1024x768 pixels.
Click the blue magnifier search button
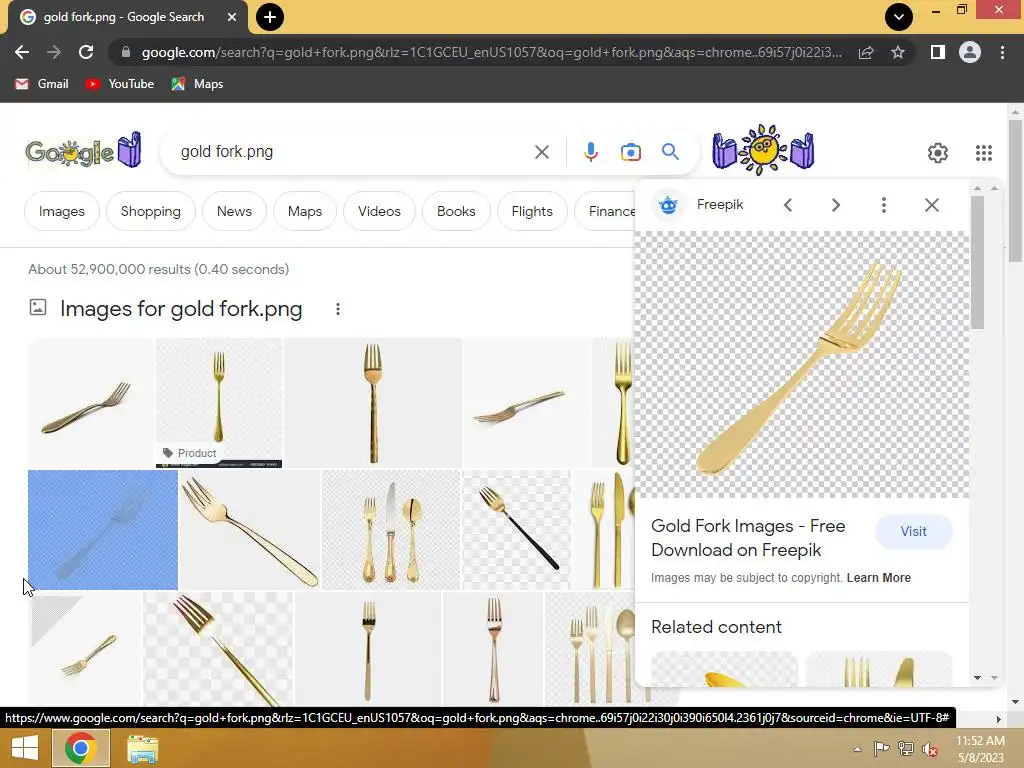pyautogui.click(x=670, y=152)
